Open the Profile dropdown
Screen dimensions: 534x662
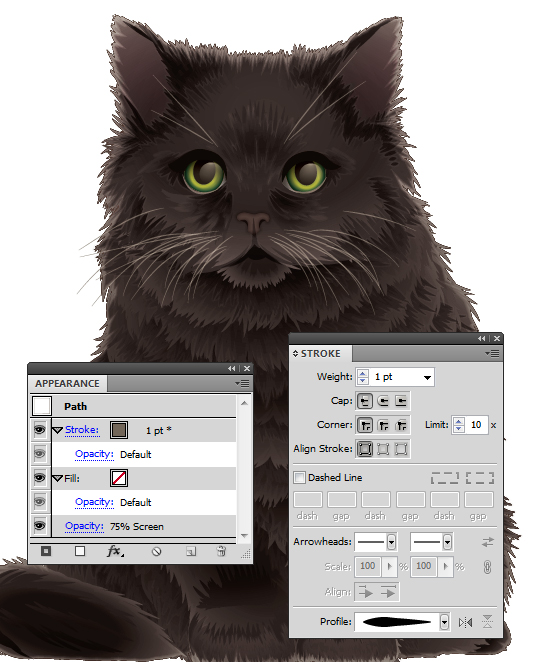pos(444,622)
